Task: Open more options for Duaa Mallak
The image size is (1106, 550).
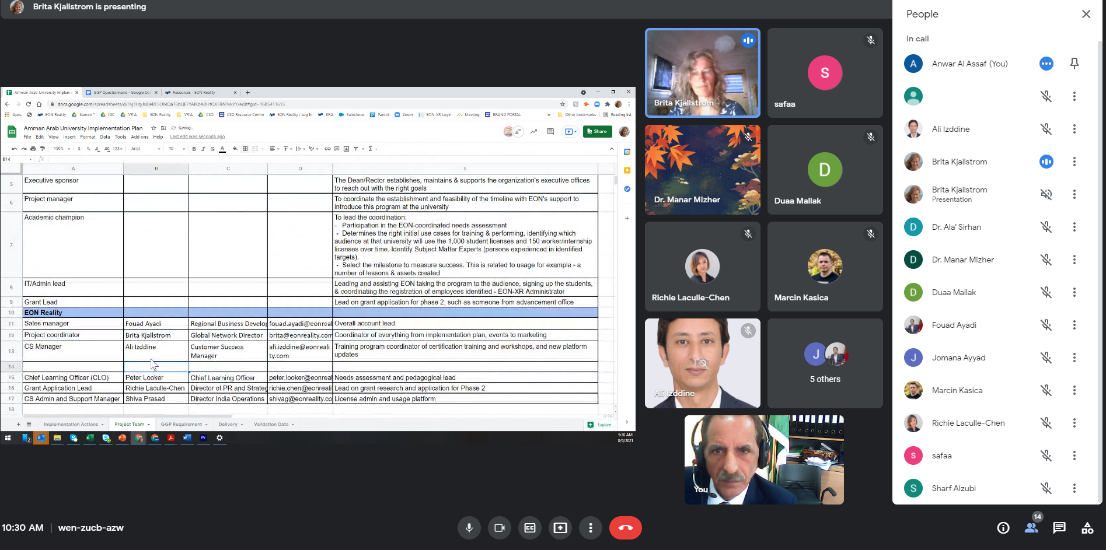Action: pyautogui.click(x=1074, y=292)
